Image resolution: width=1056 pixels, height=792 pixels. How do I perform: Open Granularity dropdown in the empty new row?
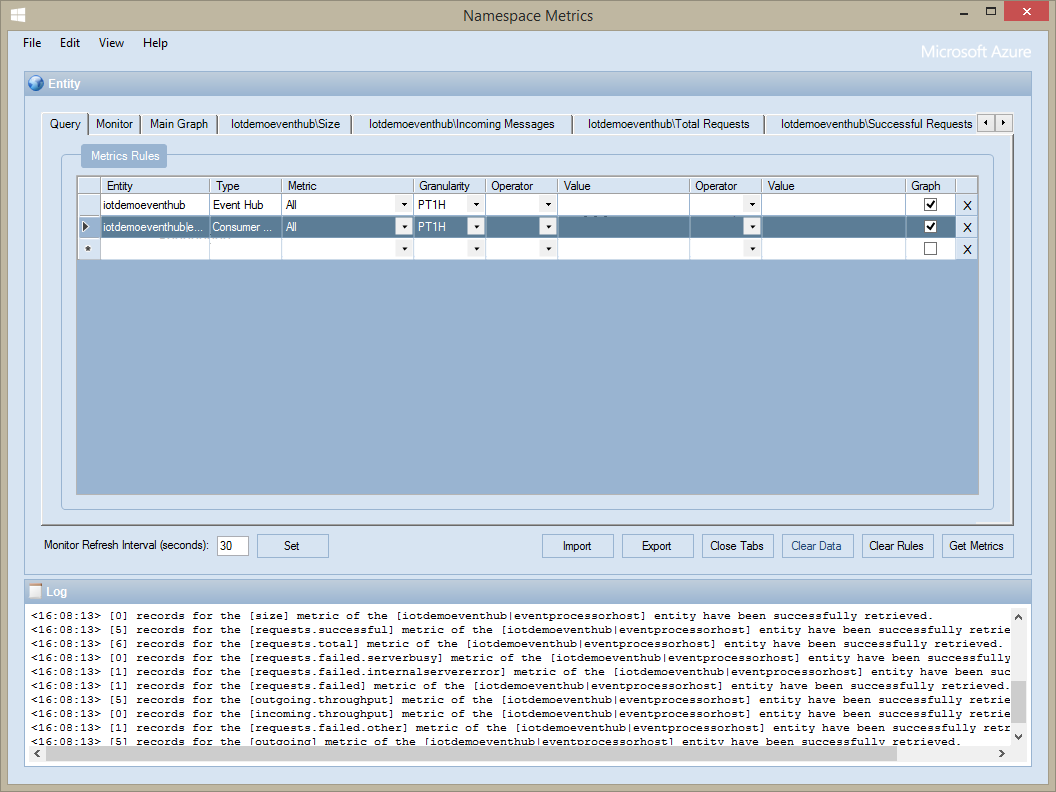tap(476, 249)
